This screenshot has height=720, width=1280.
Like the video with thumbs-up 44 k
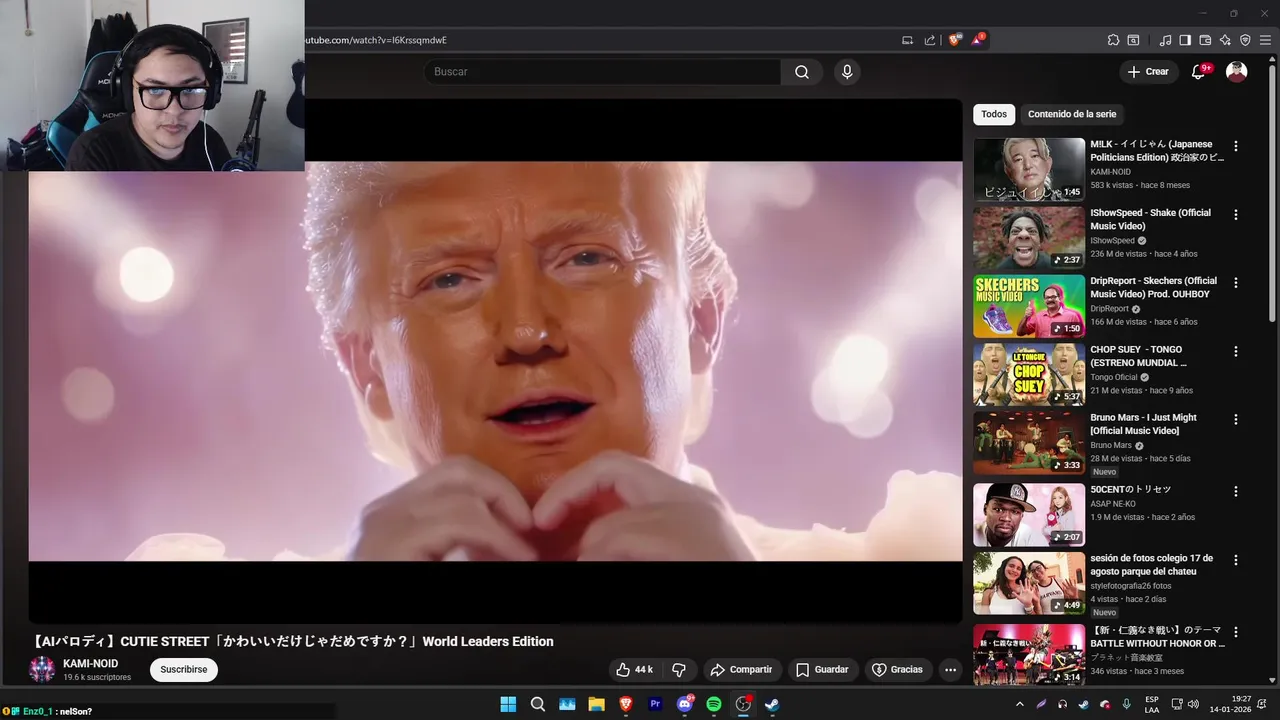click(x=634, y=670)
